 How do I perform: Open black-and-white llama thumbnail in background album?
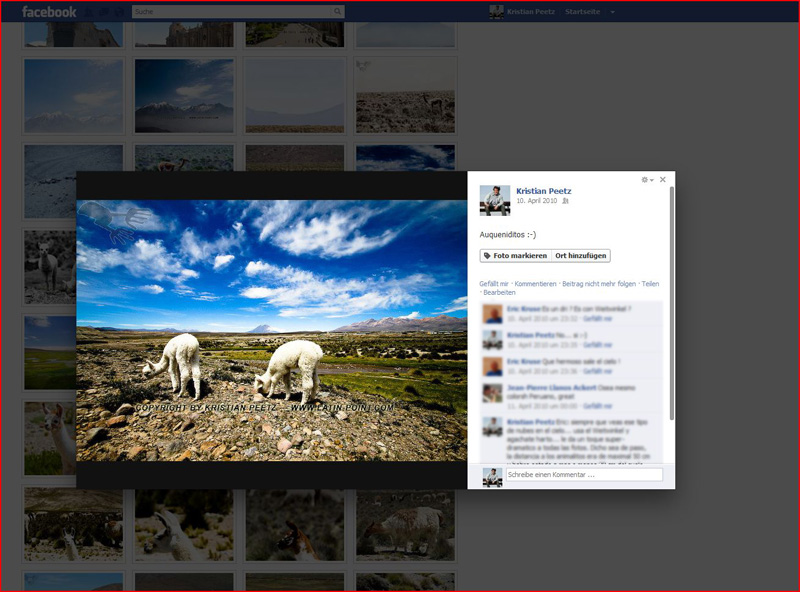point(50,267)
